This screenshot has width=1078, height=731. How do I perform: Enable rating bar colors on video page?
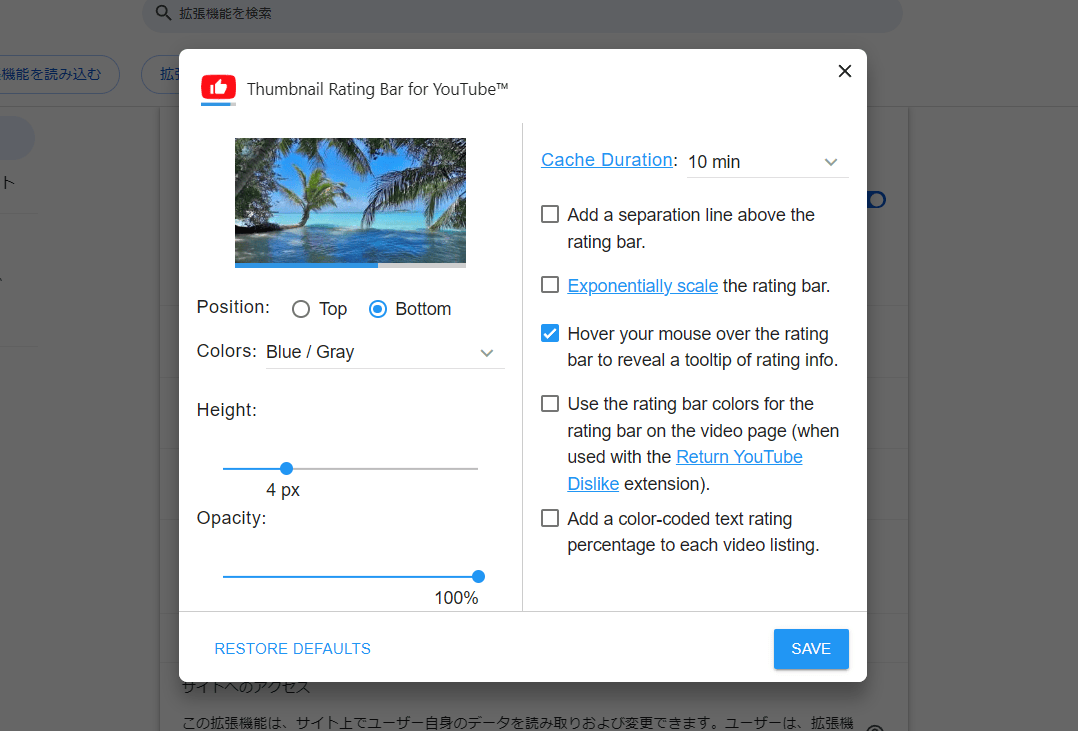550,404
